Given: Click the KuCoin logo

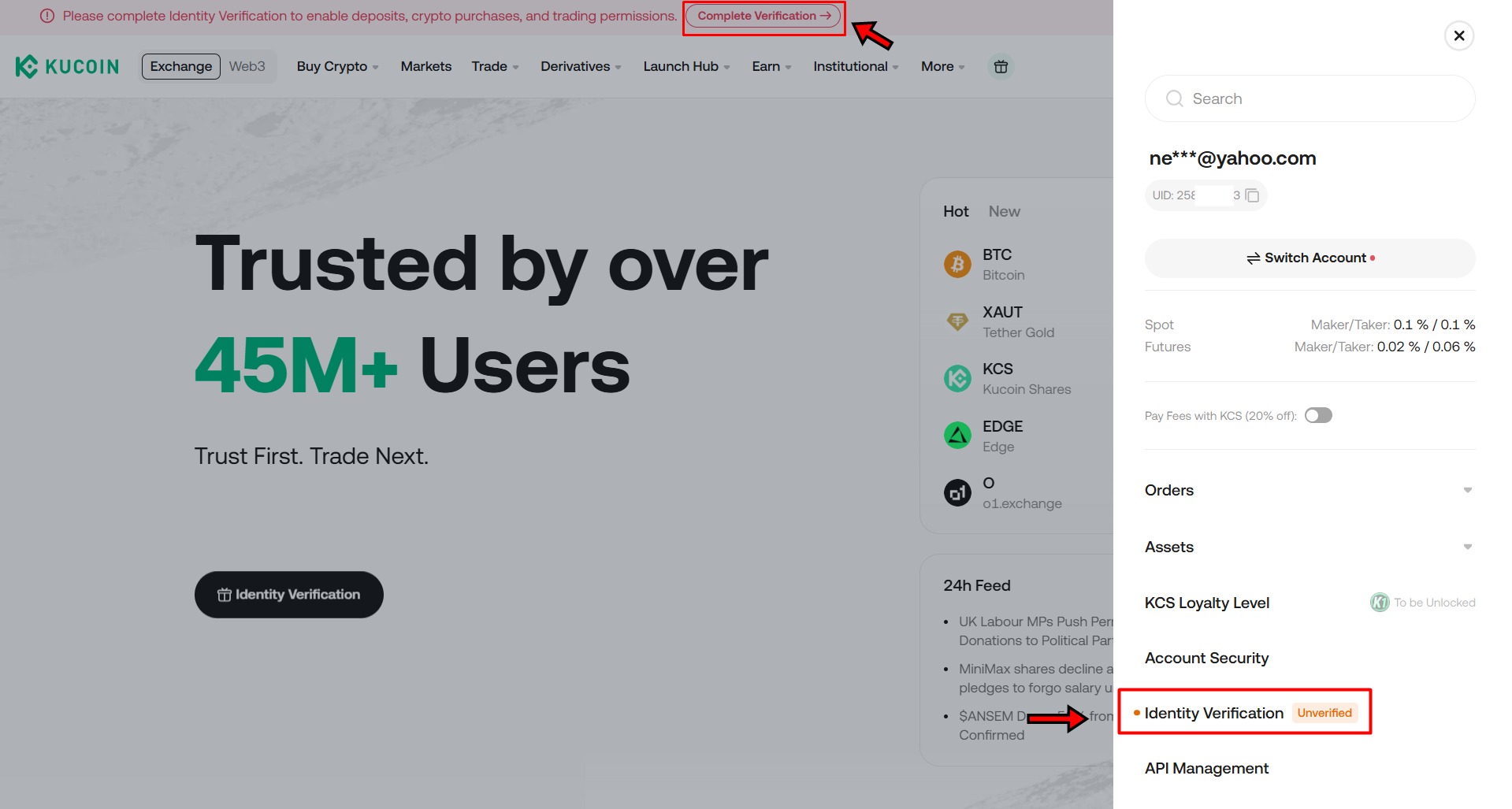Looking at the screenshot, I should [67, 66].
